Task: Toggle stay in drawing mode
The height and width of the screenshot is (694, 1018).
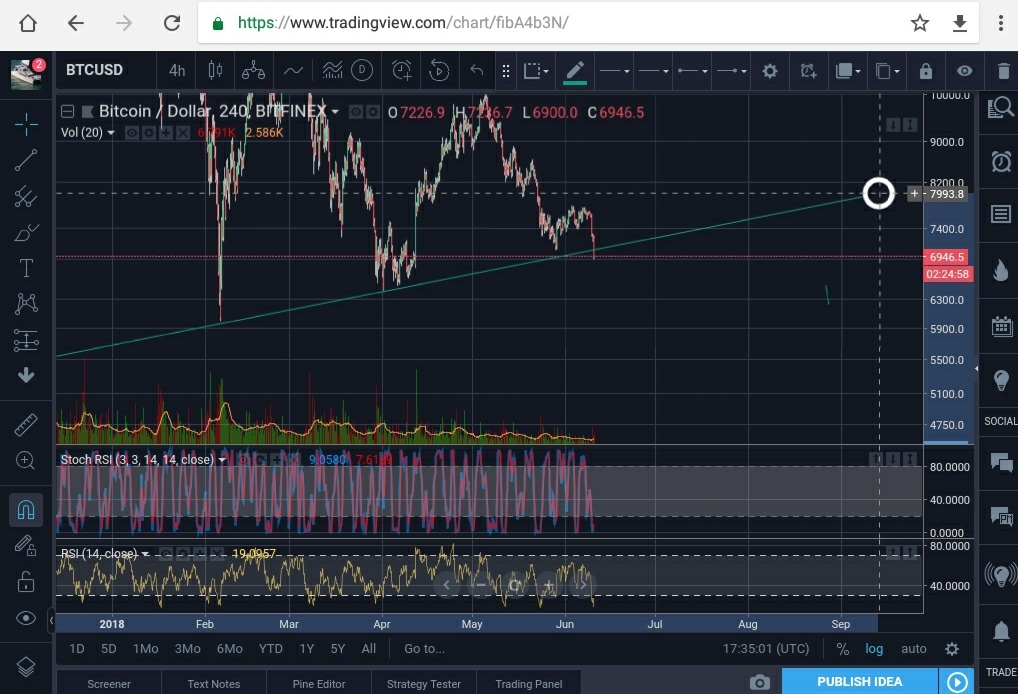Action: coord(26,545)
